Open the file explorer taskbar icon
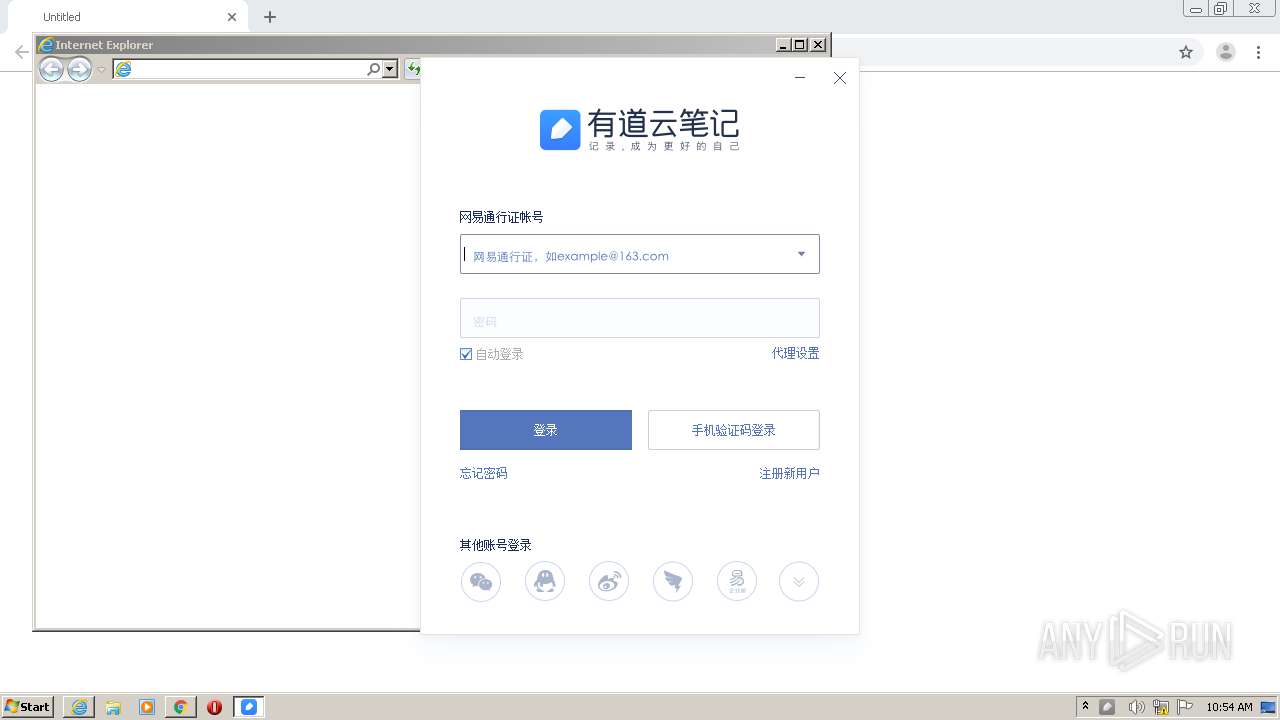The width and height of the screenshot is (1280, 720). coord(113,707)
